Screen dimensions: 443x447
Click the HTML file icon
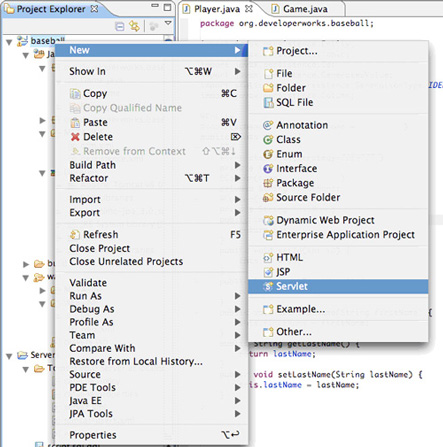point(268,258)
